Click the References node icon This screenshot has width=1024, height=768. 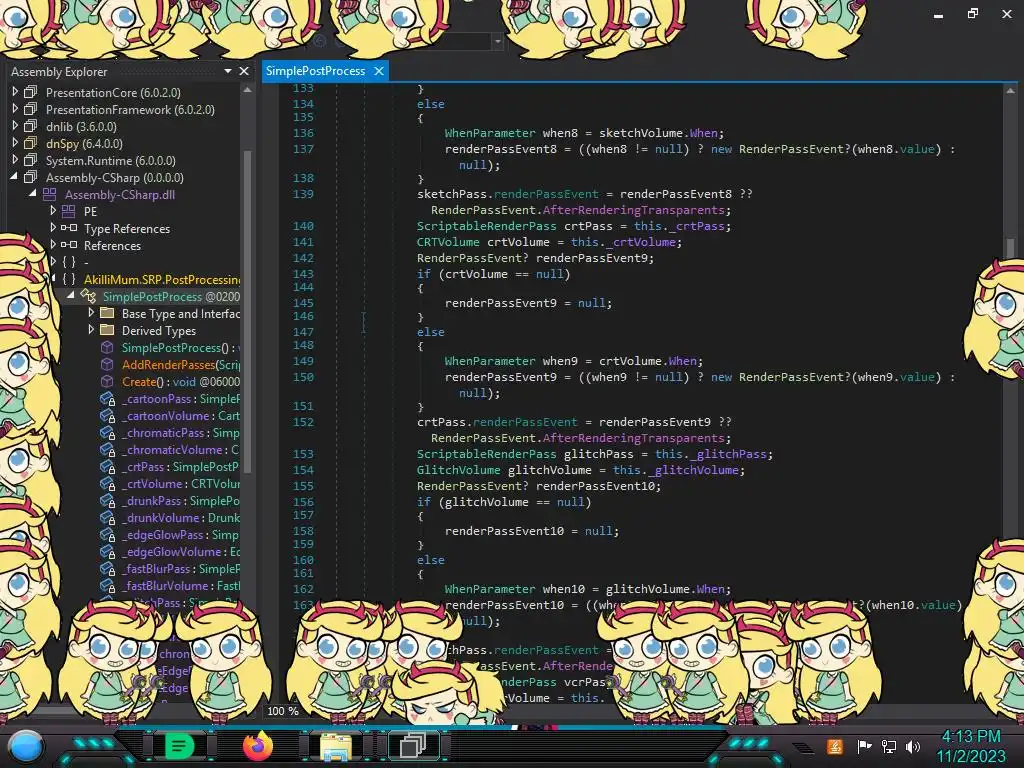tap(69, 245)
